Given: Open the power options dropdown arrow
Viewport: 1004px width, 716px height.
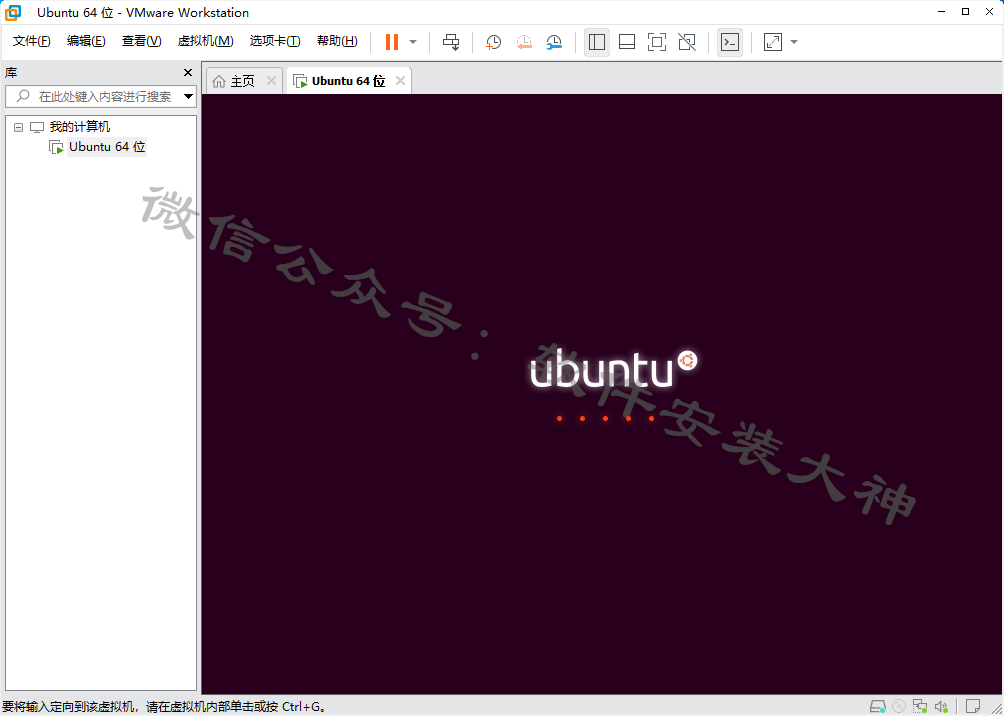Looking at the screenshot, I should coord(412,42).
